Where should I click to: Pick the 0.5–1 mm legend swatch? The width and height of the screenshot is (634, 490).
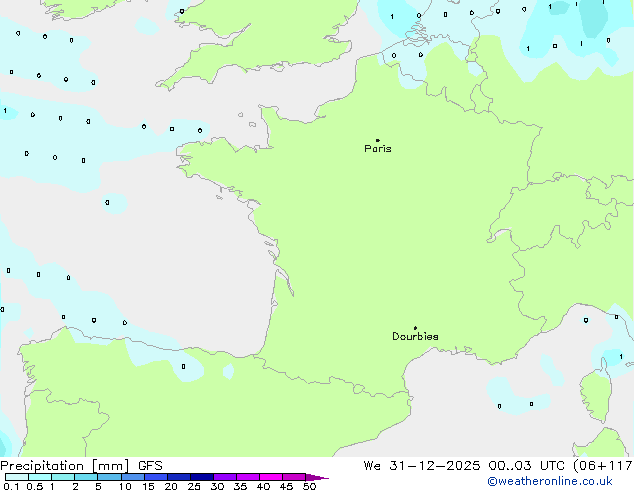point(40,477)
